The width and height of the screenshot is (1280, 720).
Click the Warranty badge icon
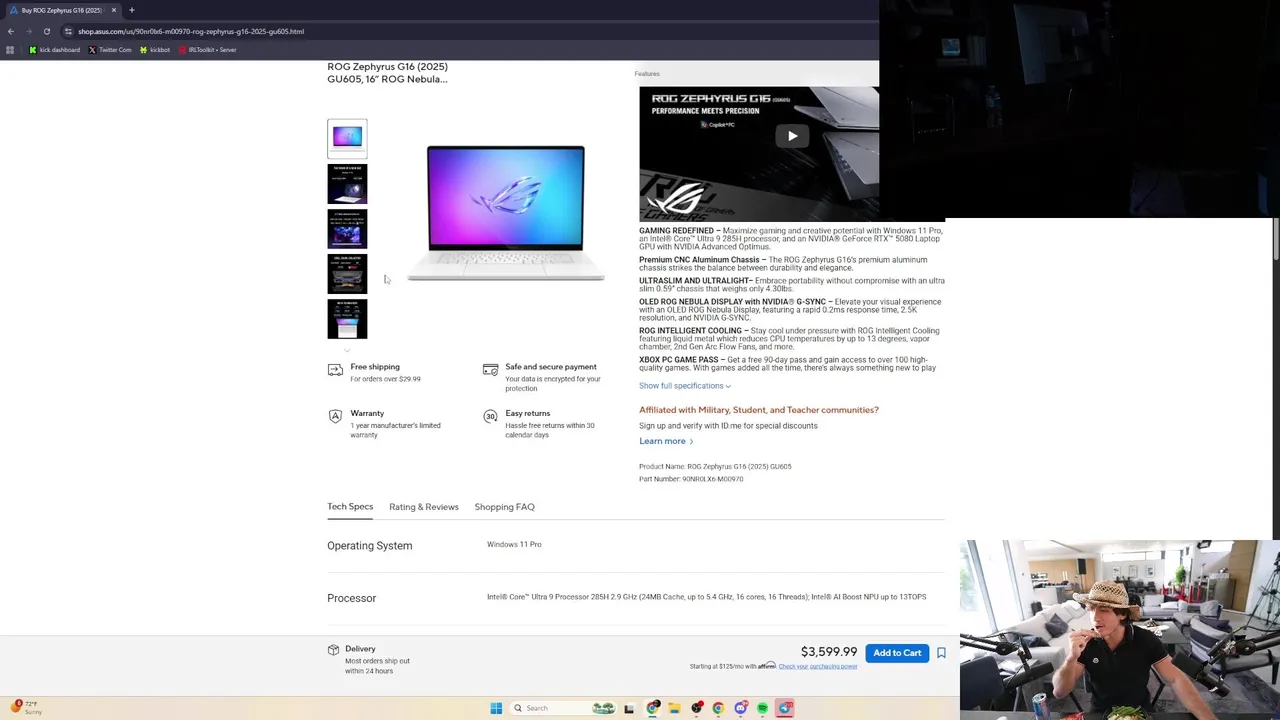tap(335, 416)
